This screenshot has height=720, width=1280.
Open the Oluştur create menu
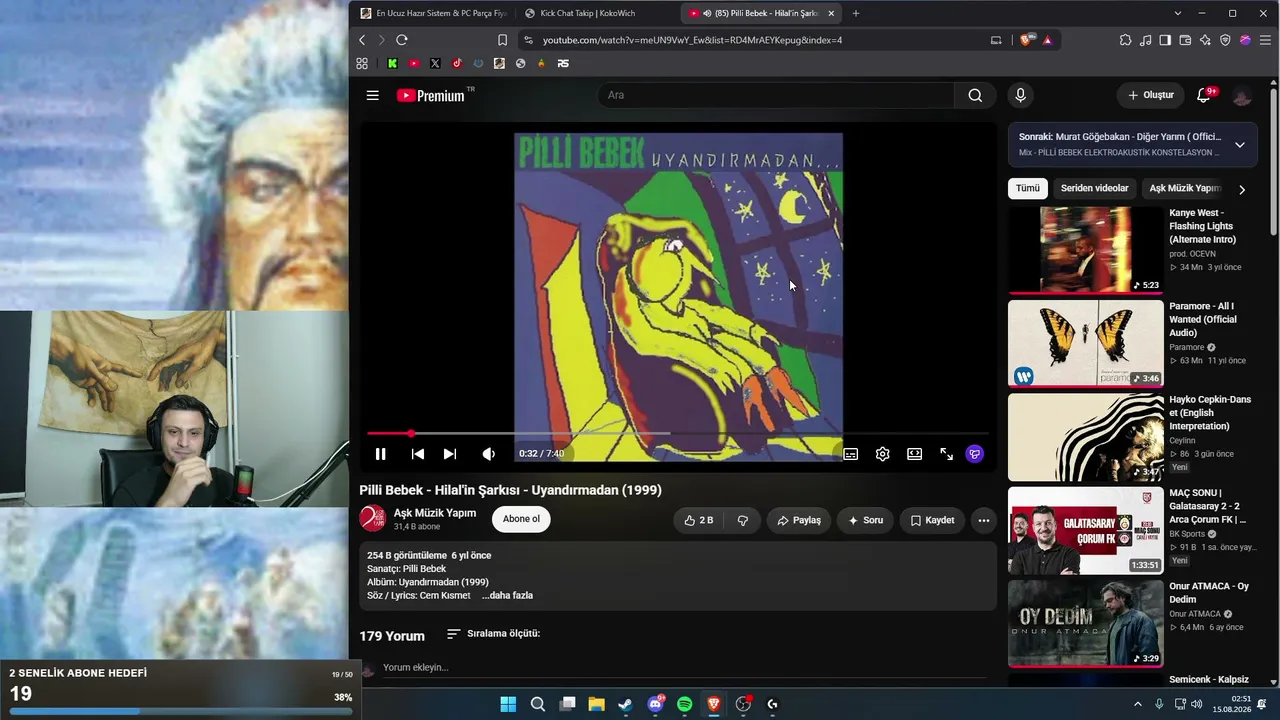click(1150, 95)
